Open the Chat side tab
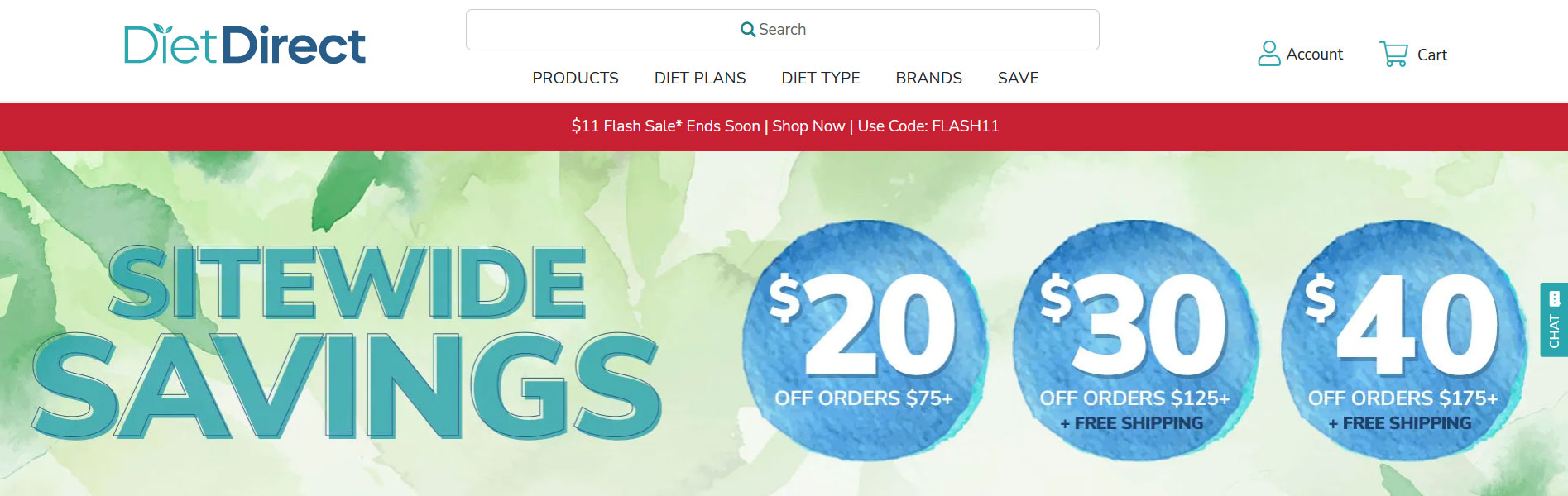1568x496 pixels. point(1554,320)
